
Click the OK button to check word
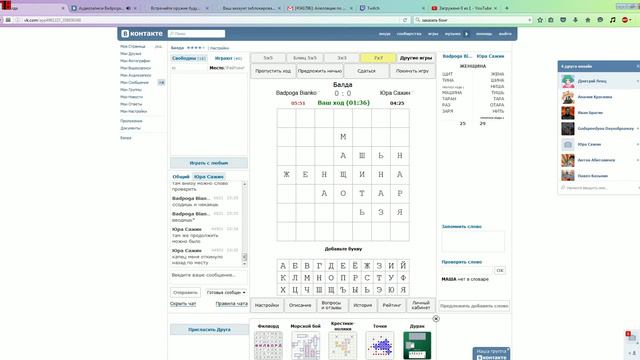click(x=500, y=270)
